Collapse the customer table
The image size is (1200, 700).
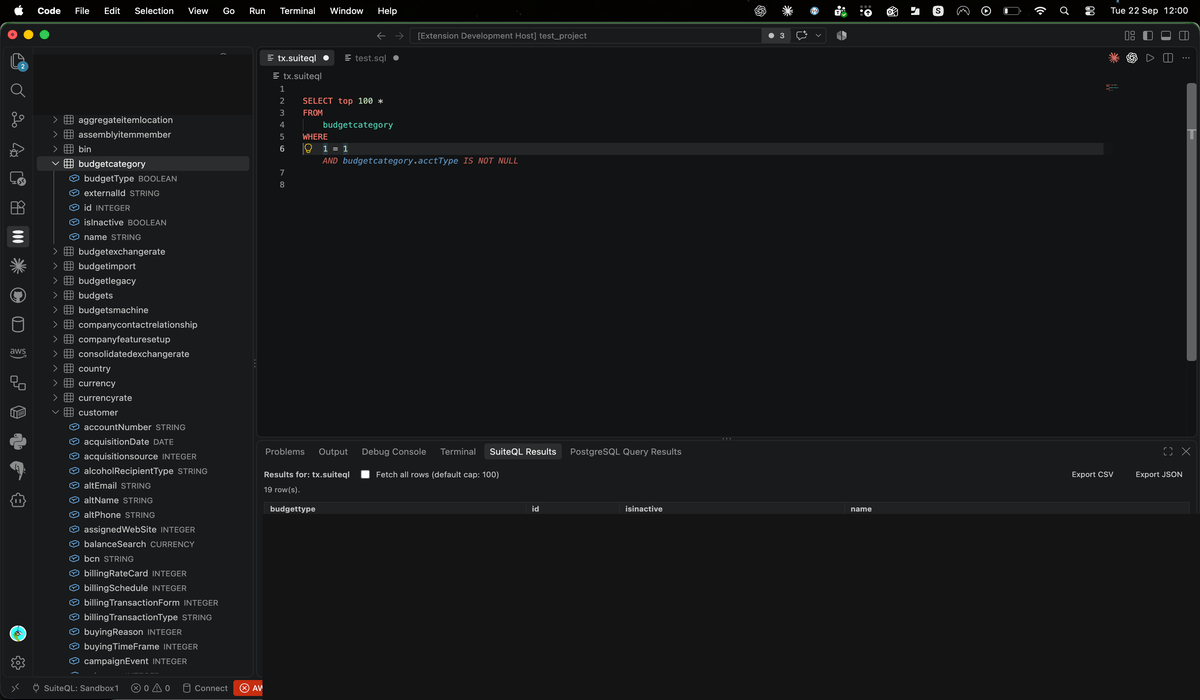55,412
